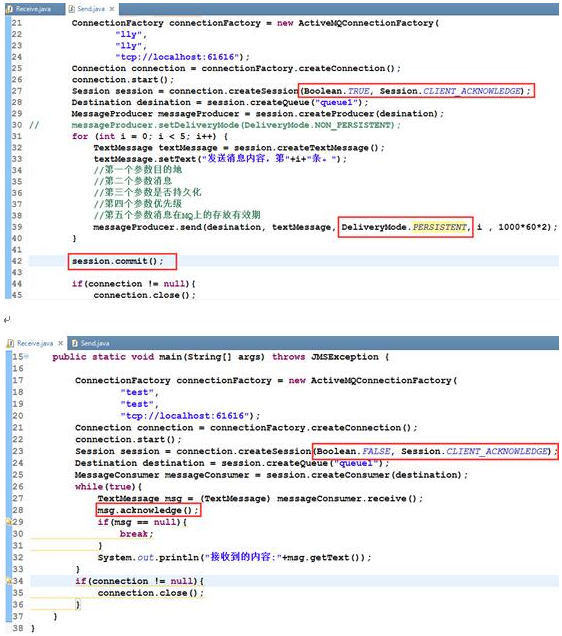Click Boolean.FALSE in the createSession call

[354, 451]
